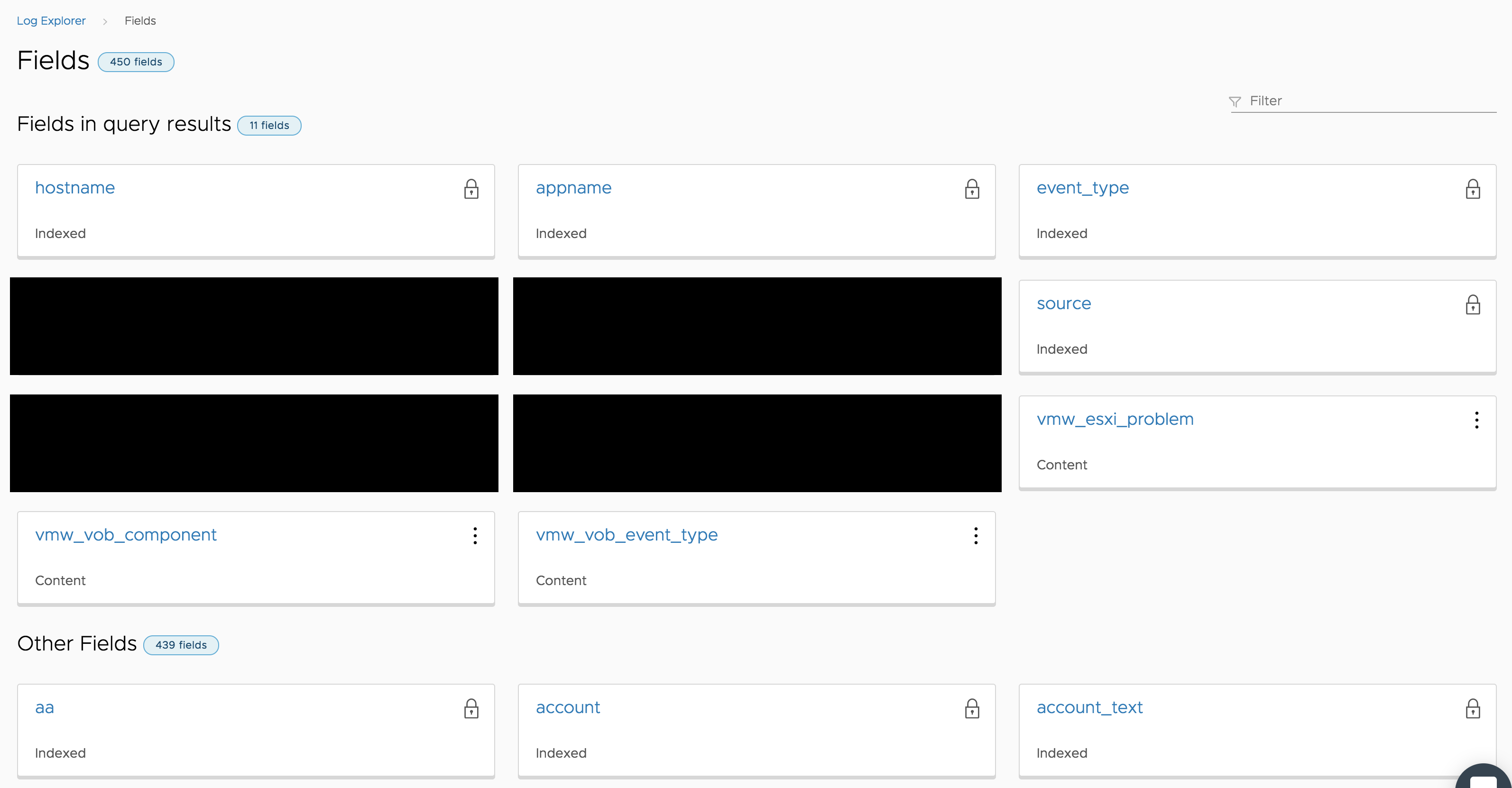Open vmw_esxi_problem three-dot options menu
The width and height of the screenshot is (1512, 788).
[x=1476, y=420]
